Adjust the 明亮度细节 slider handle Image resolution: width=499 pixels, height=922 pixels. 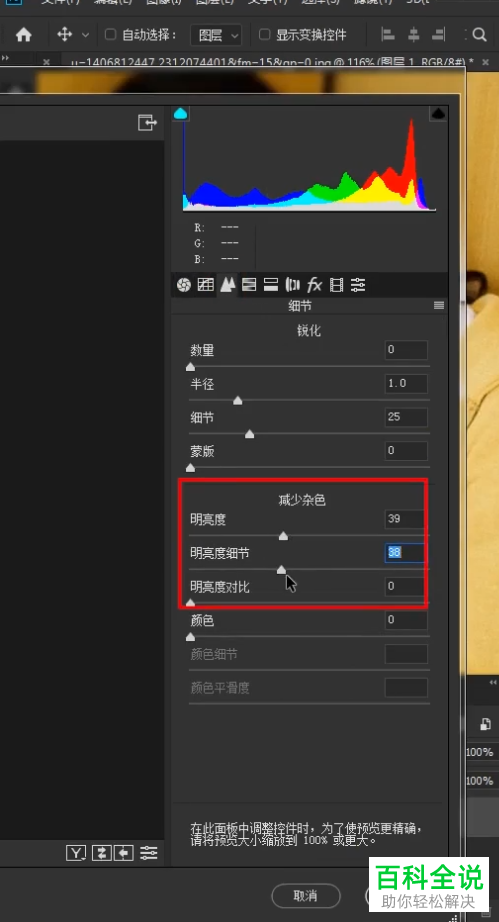click(282, 569)
